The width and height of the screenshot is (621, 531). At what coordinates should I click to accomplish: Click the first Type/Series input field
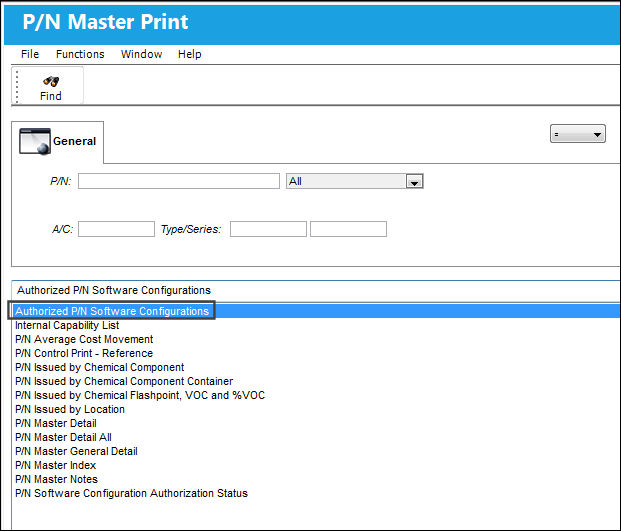click(268, 229)
